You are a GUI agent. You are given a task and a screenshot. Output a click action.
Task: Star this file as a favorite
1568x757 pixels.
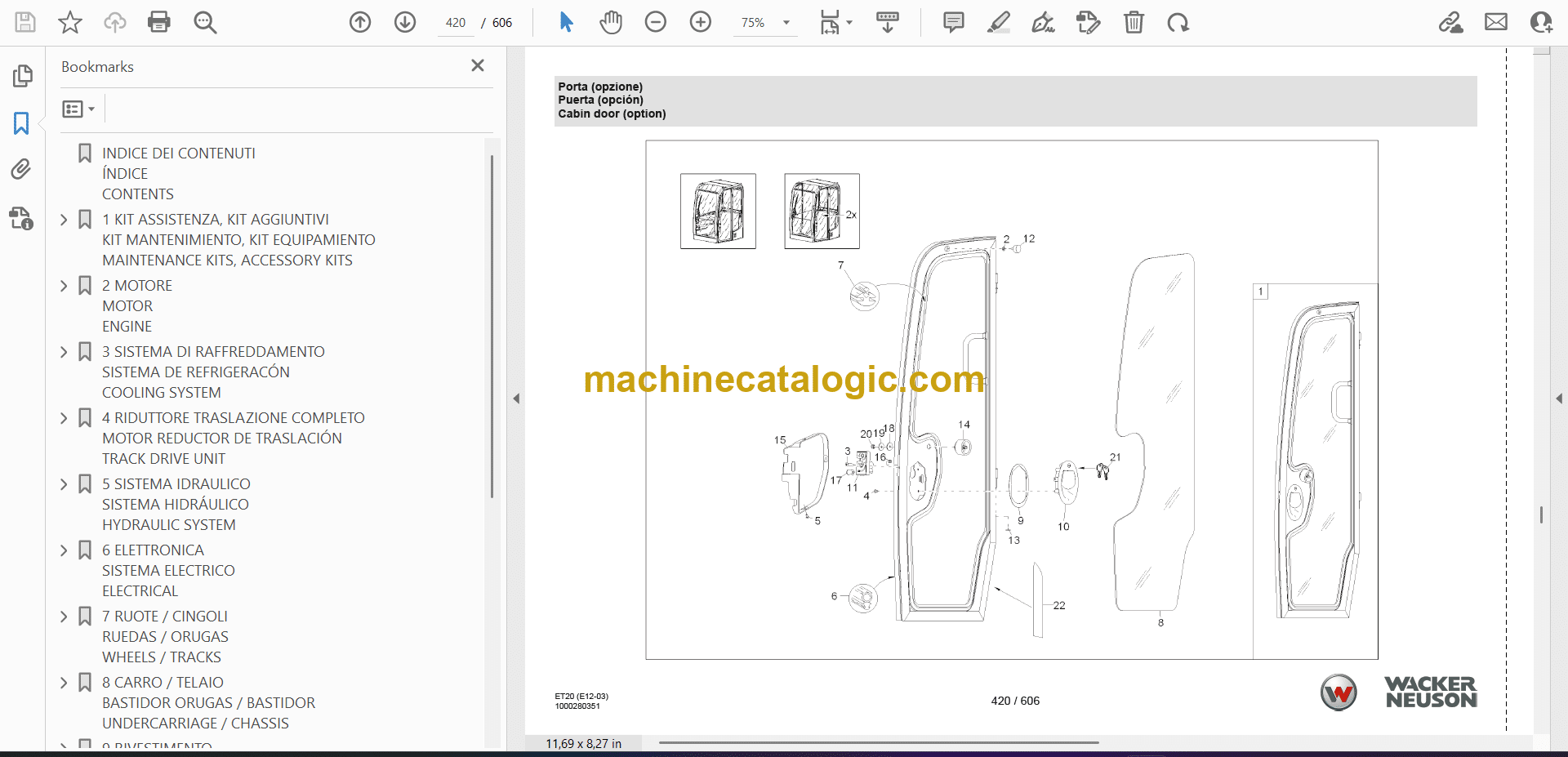pyautogui.click(x=70, y=22)
